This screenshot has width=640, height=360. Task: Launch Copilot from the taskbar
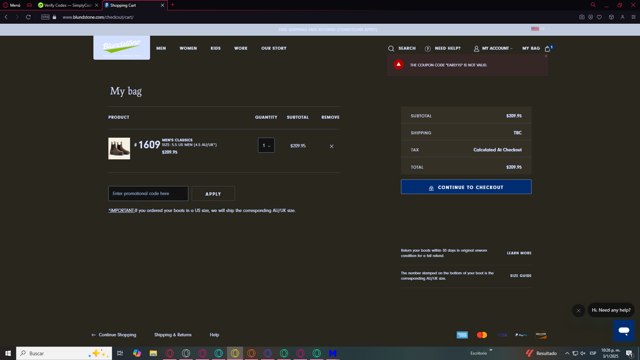click(x=137, y=353)
